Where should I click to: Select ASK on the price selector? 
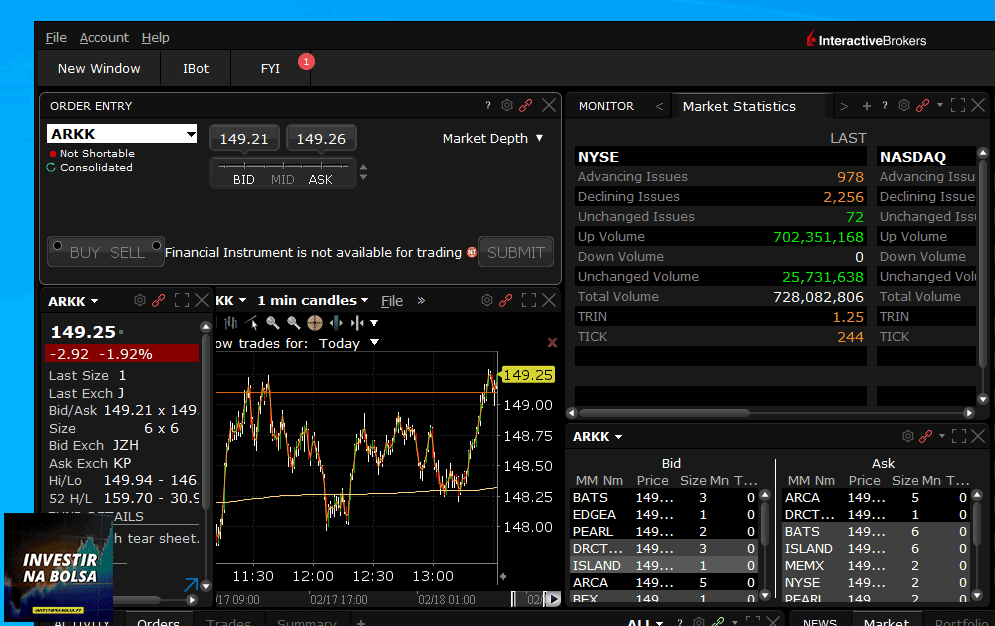coord(320,180)
